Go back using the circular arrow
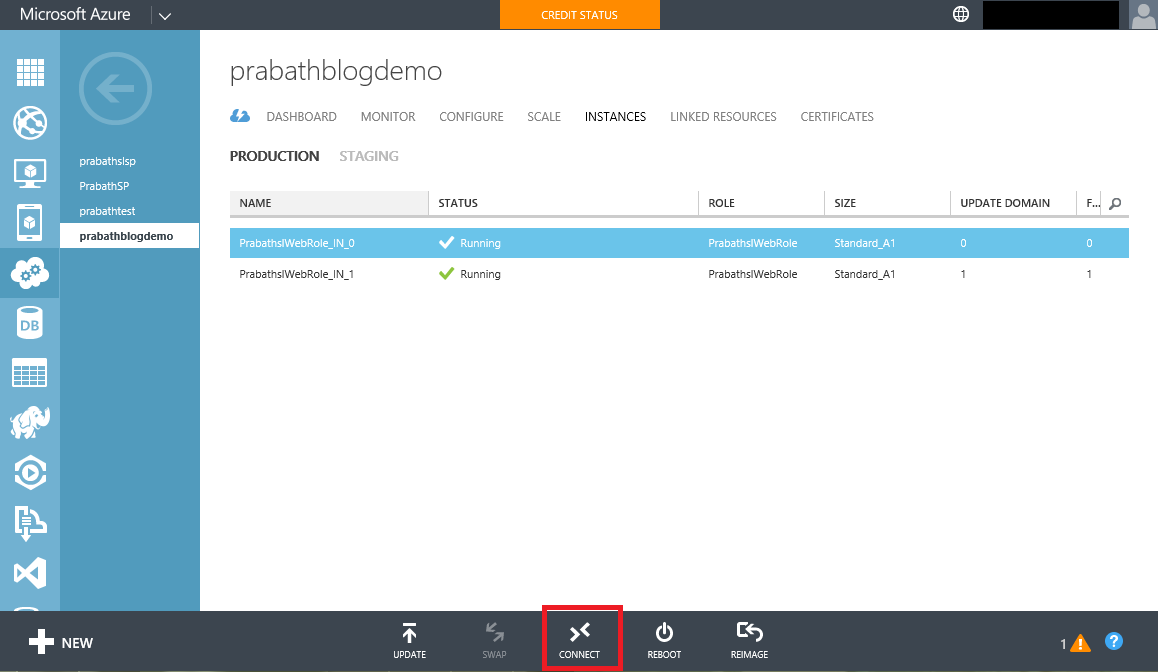This screenshot has height=672, width=1158. pyautogui.click(x=115, y=89)
